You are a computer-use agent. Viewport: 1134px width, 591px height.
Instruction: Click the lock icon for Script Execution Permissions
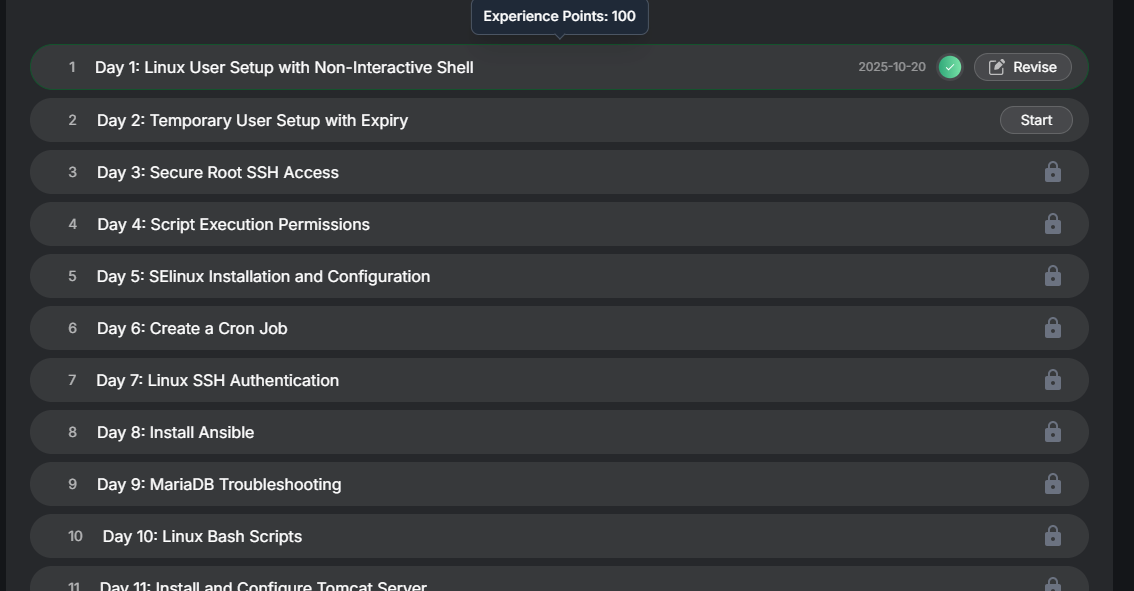[x=1052, y=224]
